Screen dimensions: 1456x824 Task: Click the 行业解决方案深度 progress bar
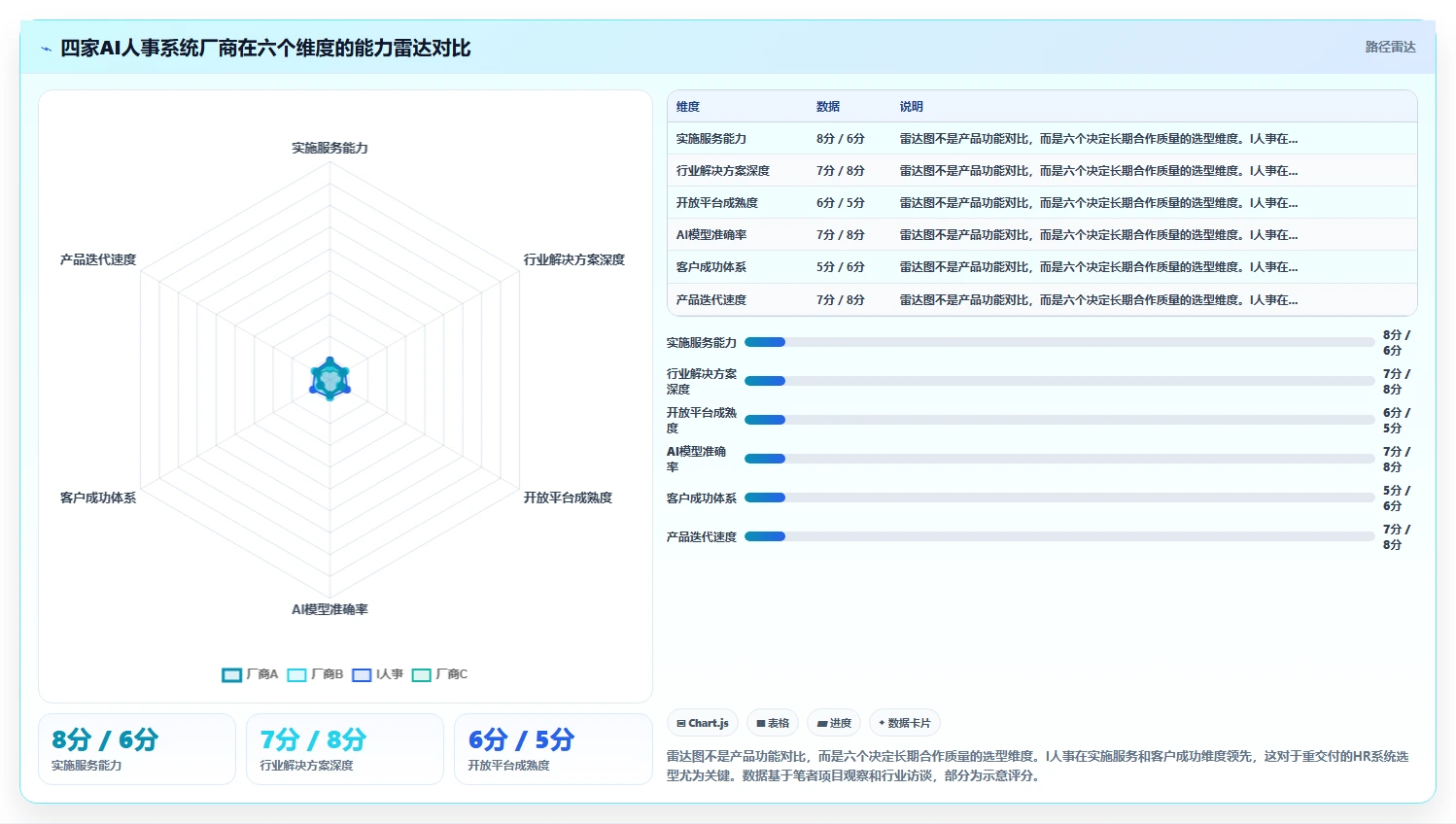(1059, 381)
